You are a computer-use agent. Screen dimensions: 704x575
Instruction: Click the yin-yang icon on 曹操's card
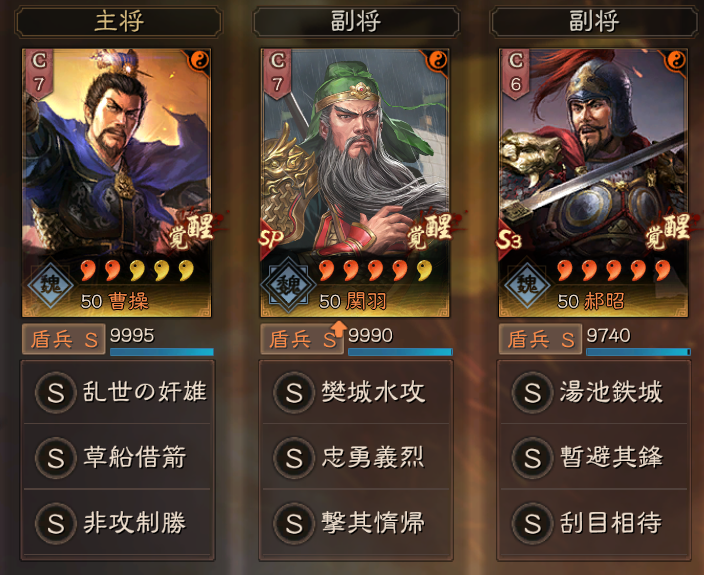199,59
